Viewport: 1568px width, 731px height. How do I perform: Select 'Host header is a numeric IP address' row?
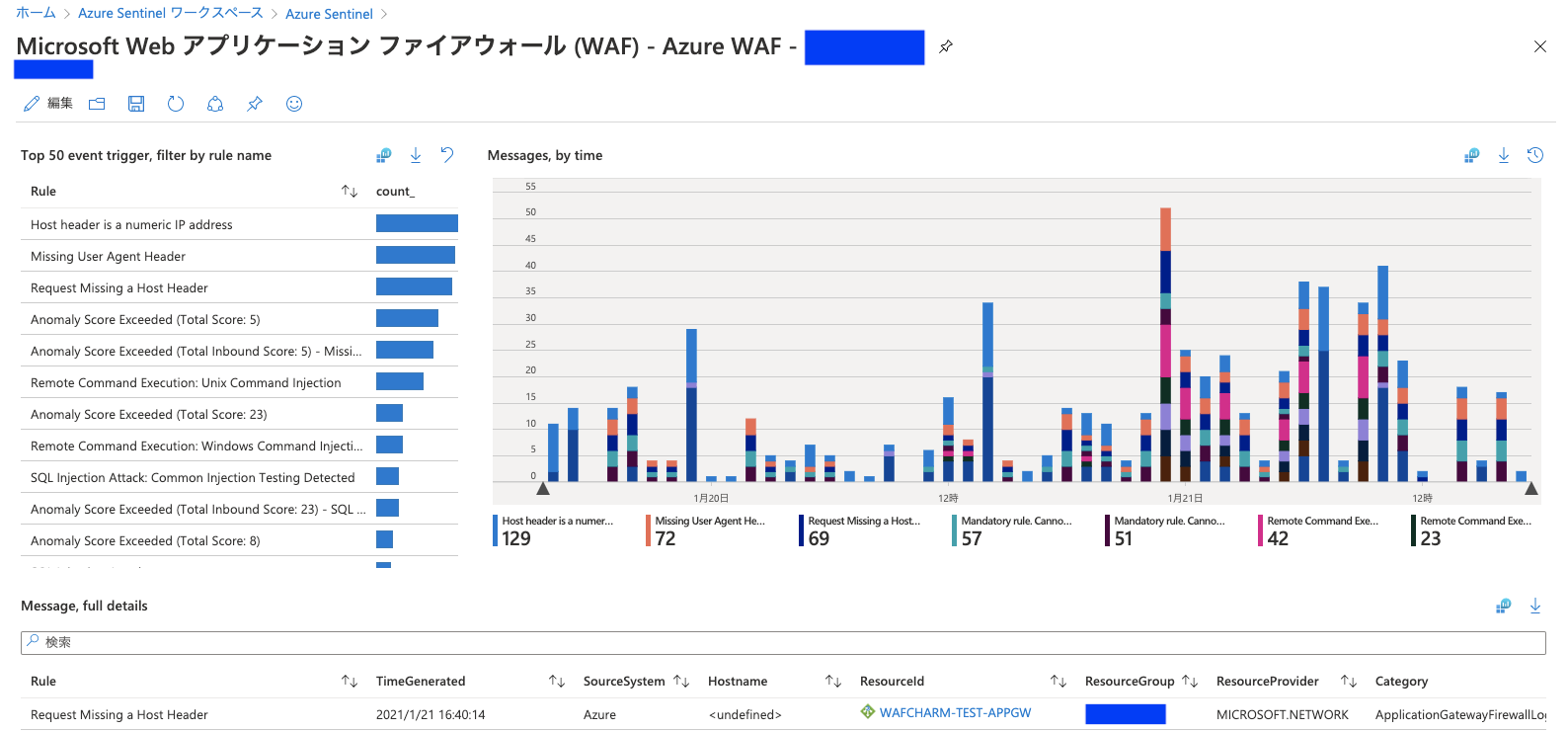point(239,224)
